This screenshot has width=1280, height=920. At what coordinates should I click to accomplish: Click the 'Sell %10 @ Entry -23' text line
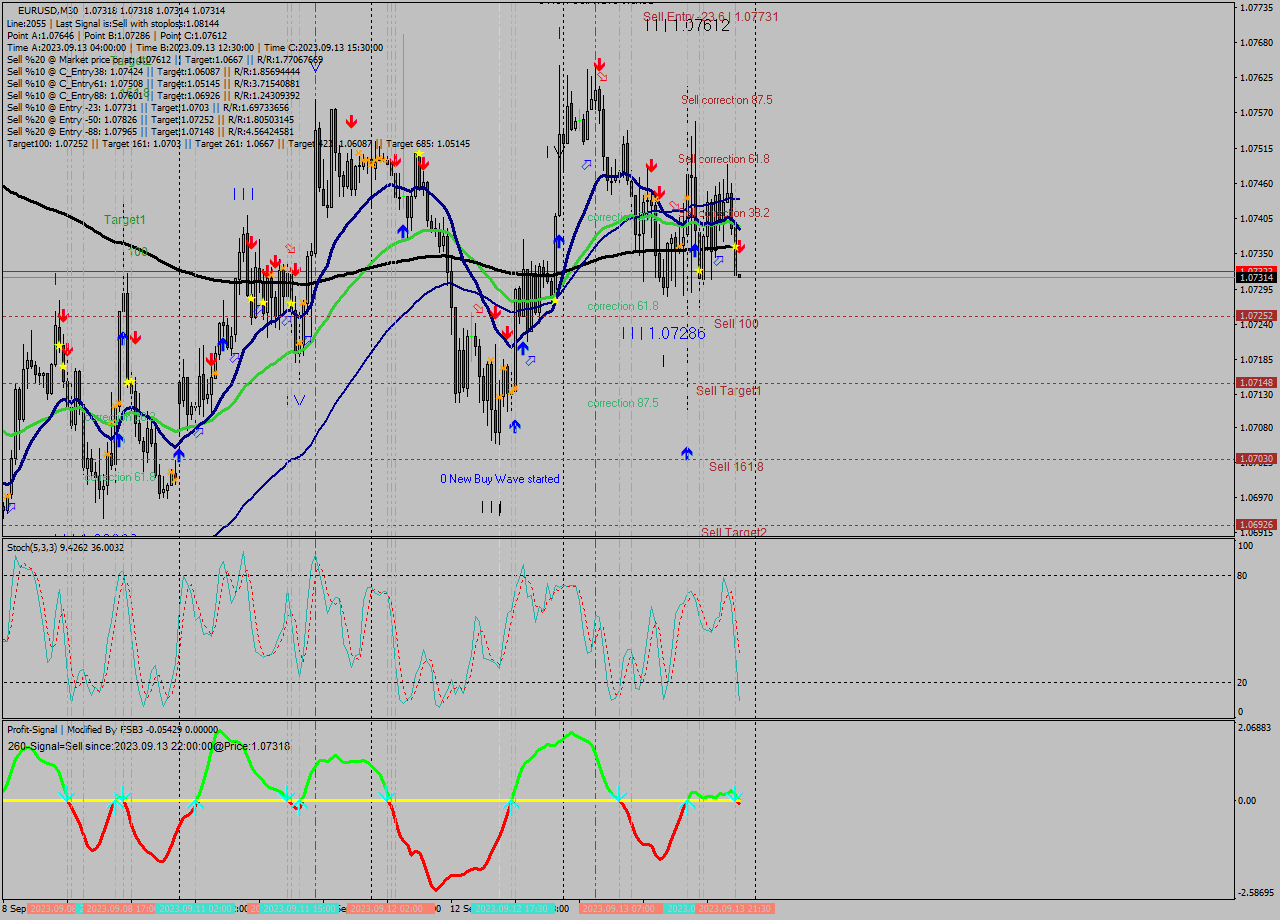(x=148, y=108)
